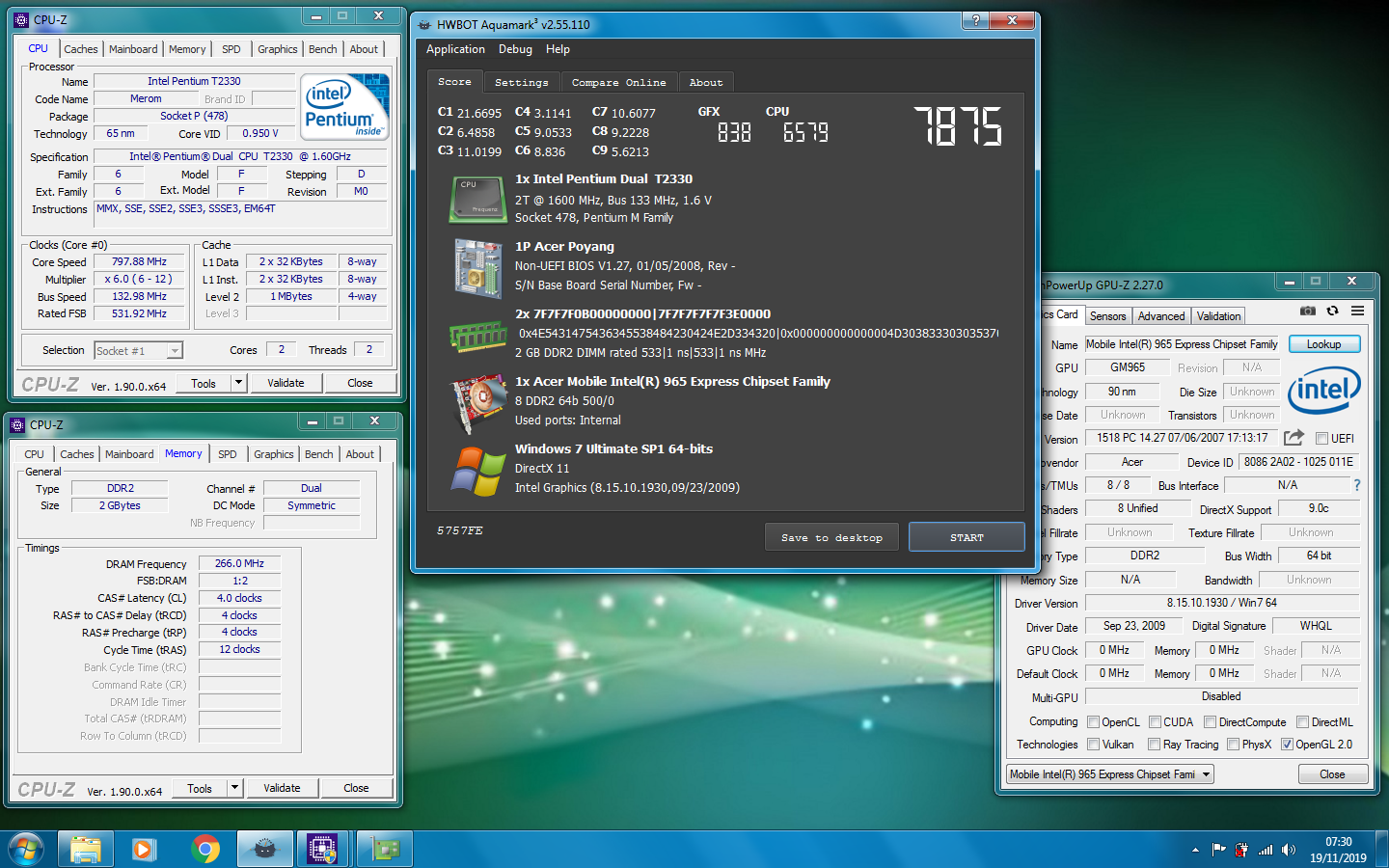
Task: Switch to CPU-Z taskbar icon
Action: 323,849
